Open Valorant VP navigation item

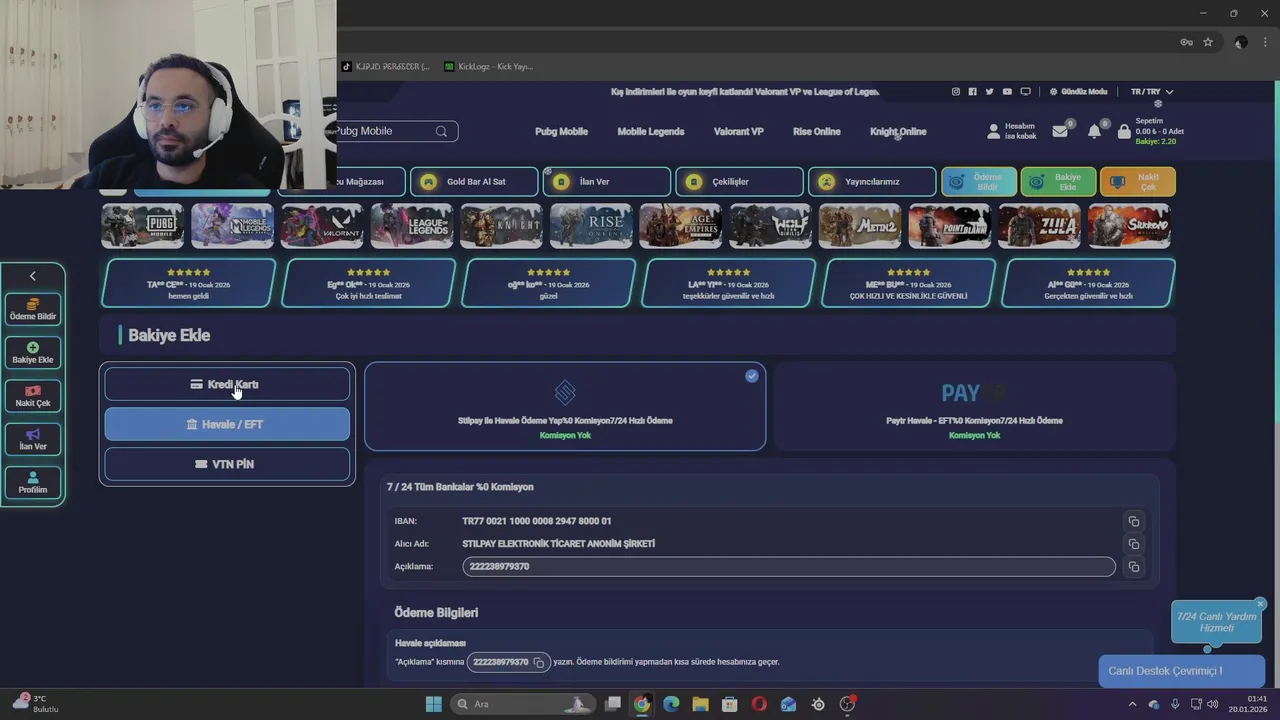[739, 132]
